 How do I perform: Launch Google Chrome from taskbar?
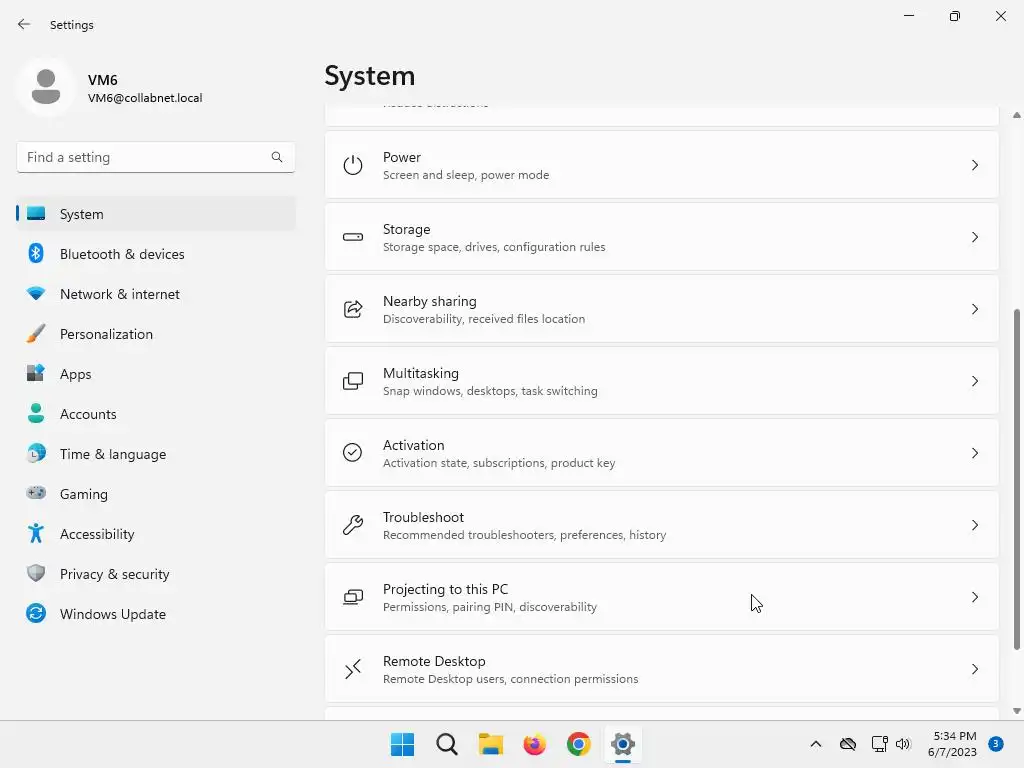(579, 744)
